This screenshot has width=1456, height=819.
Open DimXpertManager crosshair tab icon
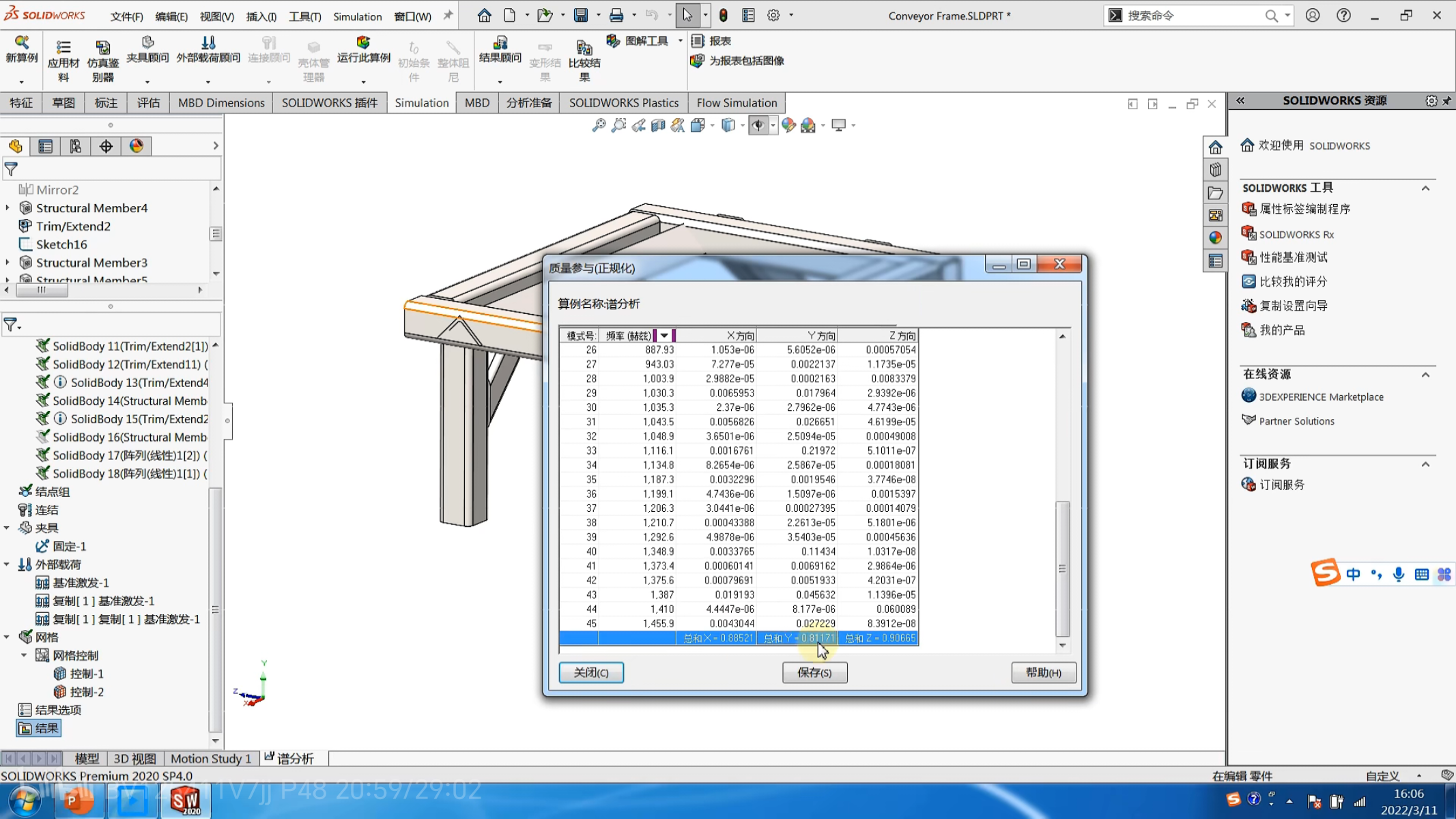106,146
